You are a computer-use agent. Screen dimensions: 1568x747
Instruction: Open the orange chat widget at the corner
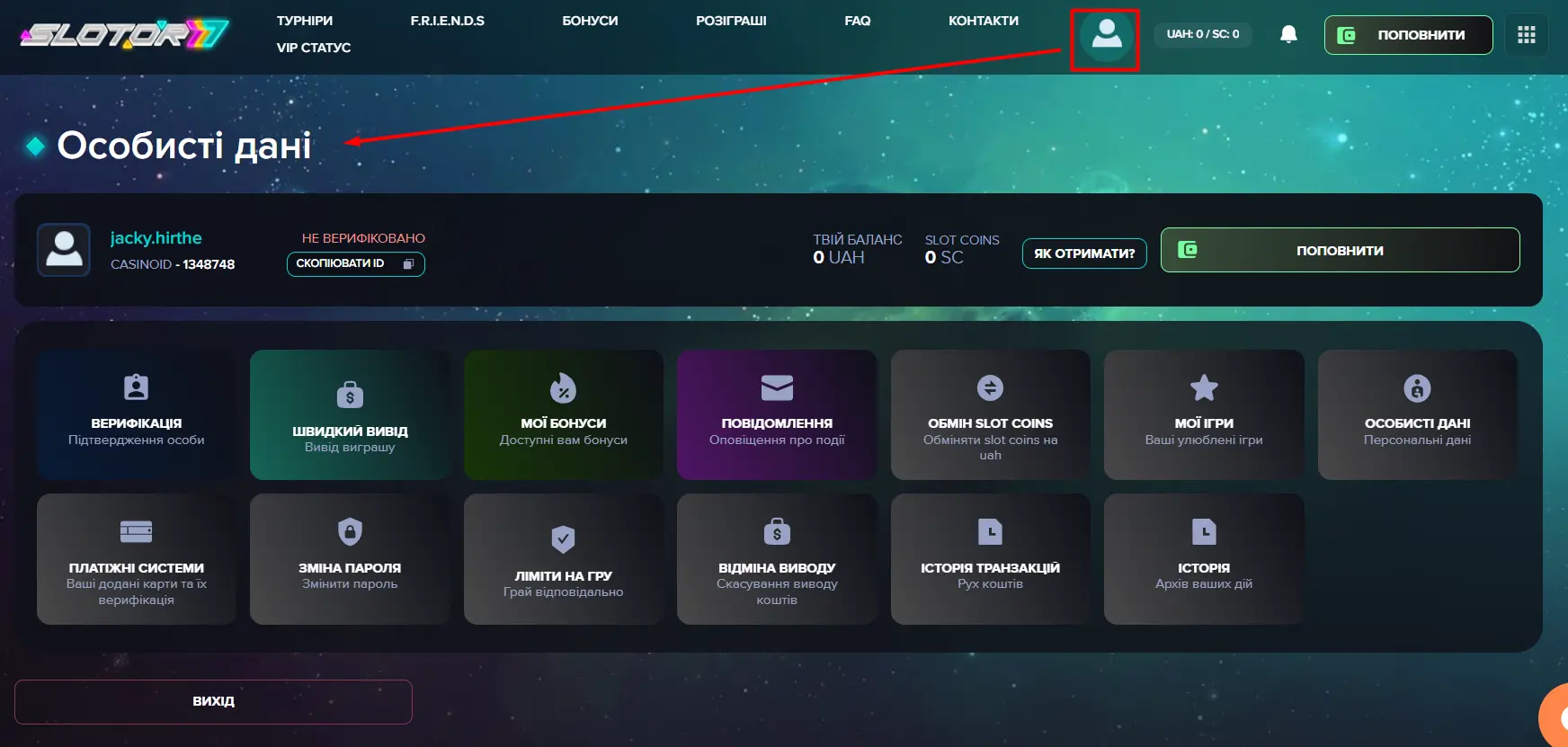(1555, 716)
